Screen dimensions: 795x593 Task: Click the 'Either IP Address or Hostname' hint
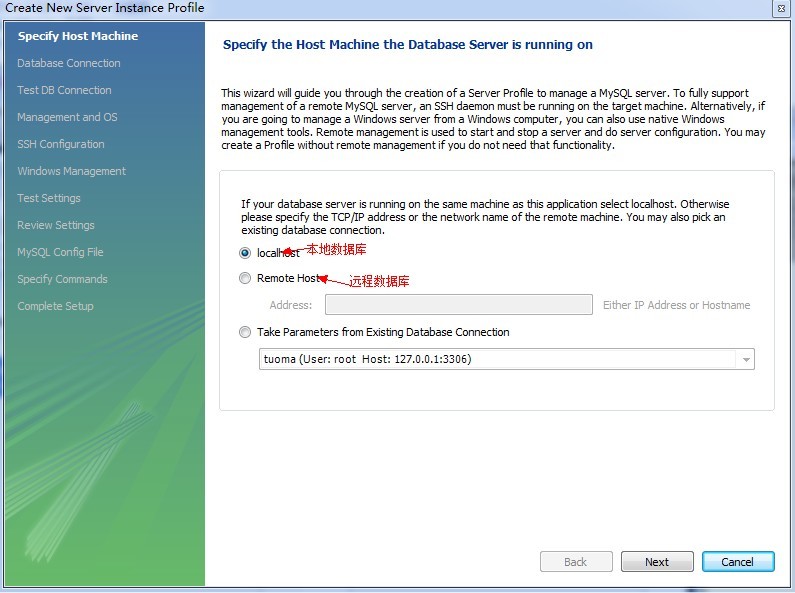click(x=676, y=305)
